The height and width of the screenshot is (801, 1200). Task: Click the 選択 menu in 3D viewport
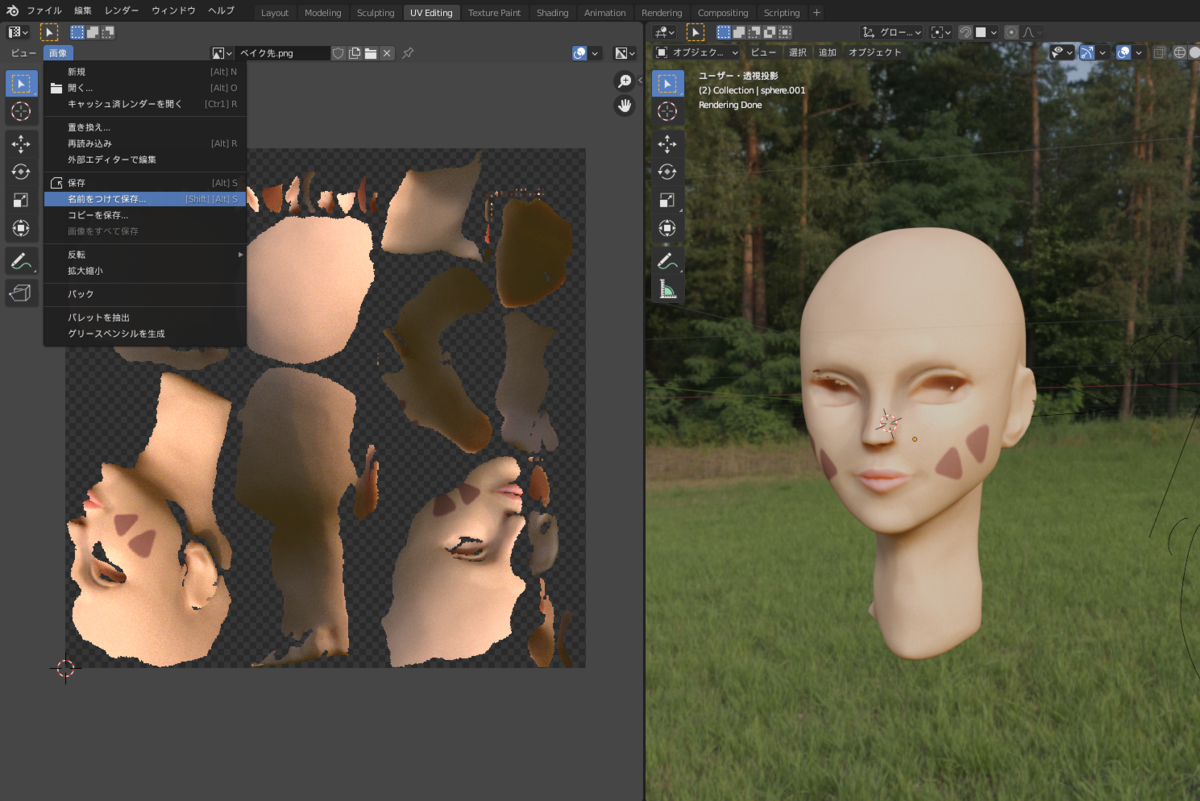pyautogui.click(x=797, y=52)
